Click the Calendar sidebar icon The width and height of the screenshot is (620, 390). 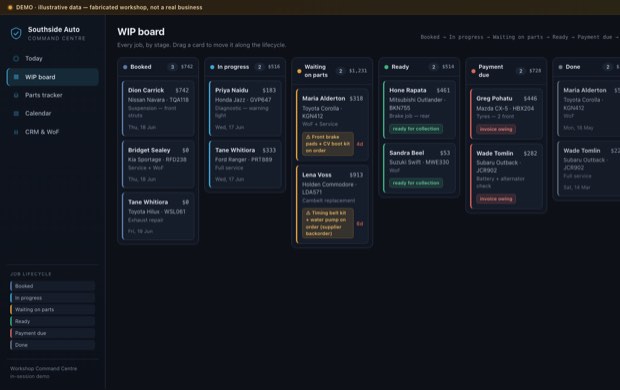16,114
